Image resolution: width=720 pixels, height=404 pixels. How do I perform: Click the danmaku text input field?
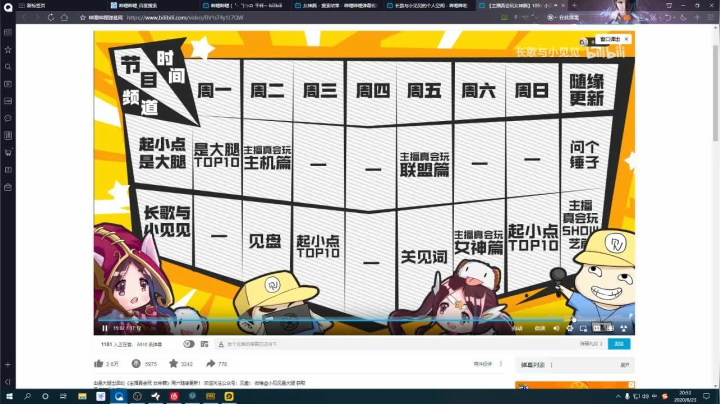[395, 344]
